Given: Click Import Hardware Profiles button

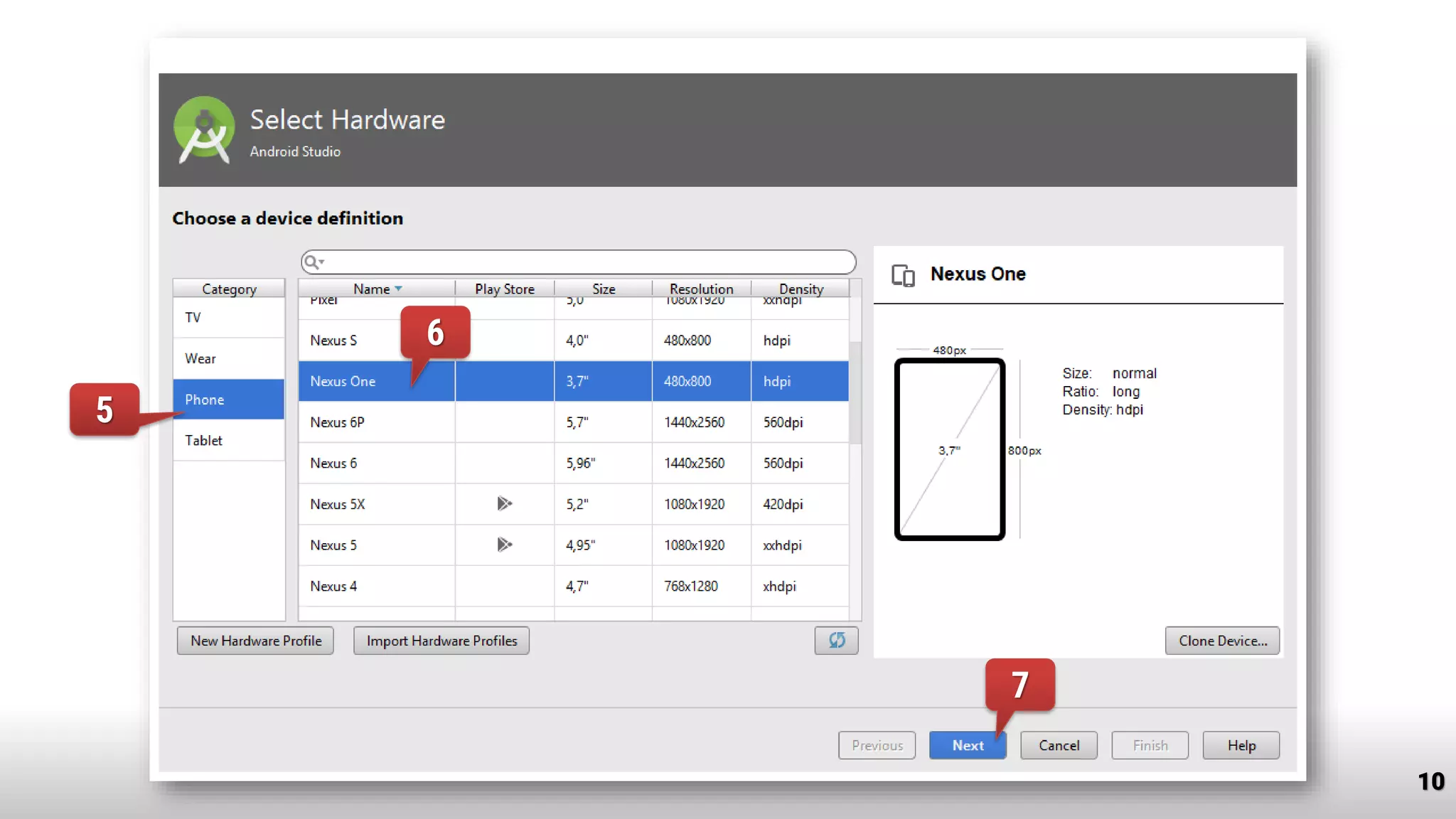Looking at the screenshot, I should (x=441, y=641).
